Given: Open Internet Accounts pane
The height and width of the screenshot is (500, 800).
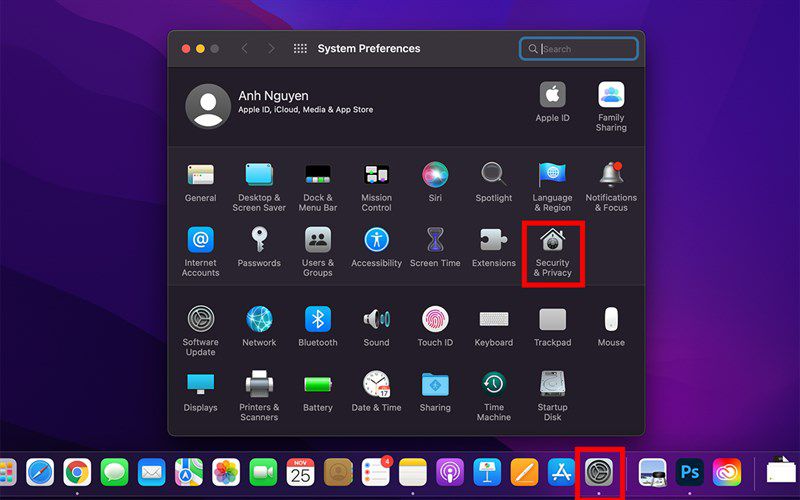Looking at the screenshot, I should 201,252.
